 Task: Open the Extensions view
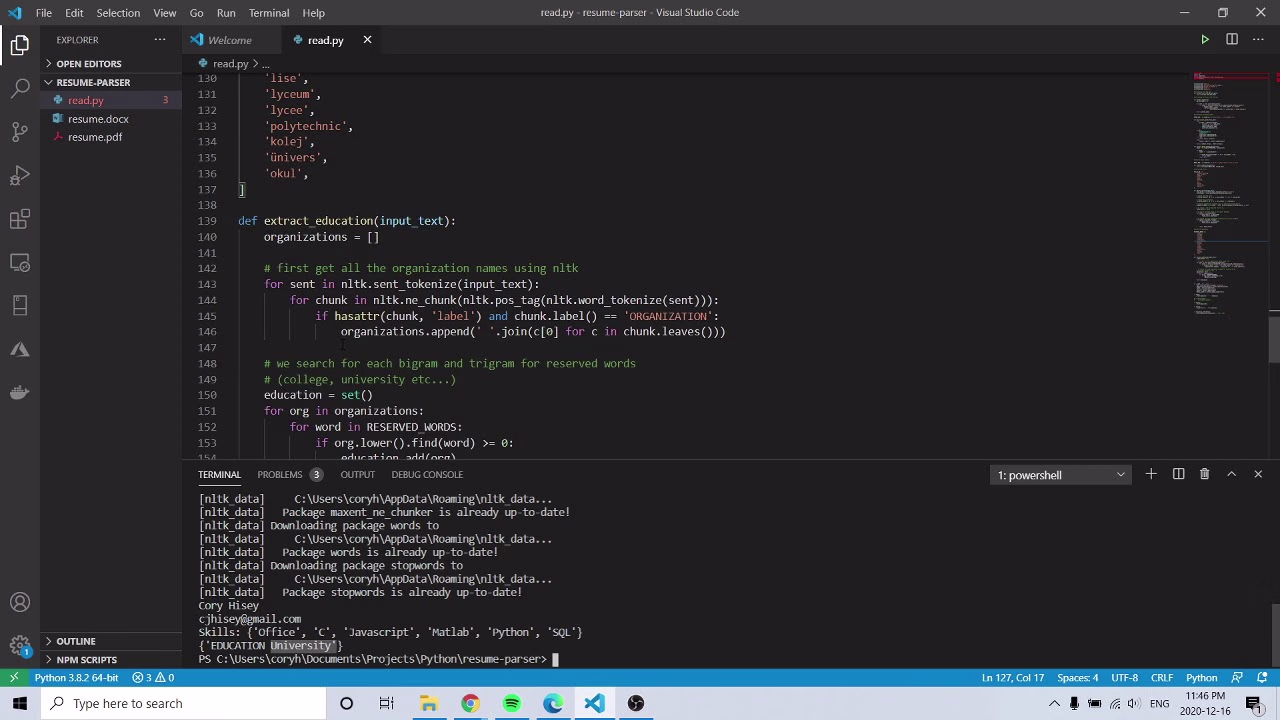pos(20,220)
